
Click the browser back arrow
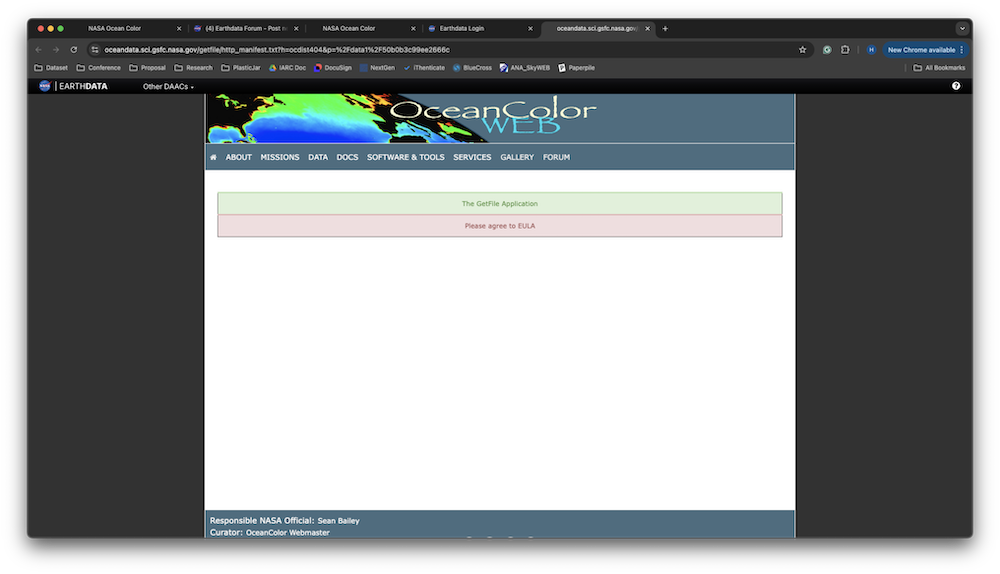[x=39, y=50]
